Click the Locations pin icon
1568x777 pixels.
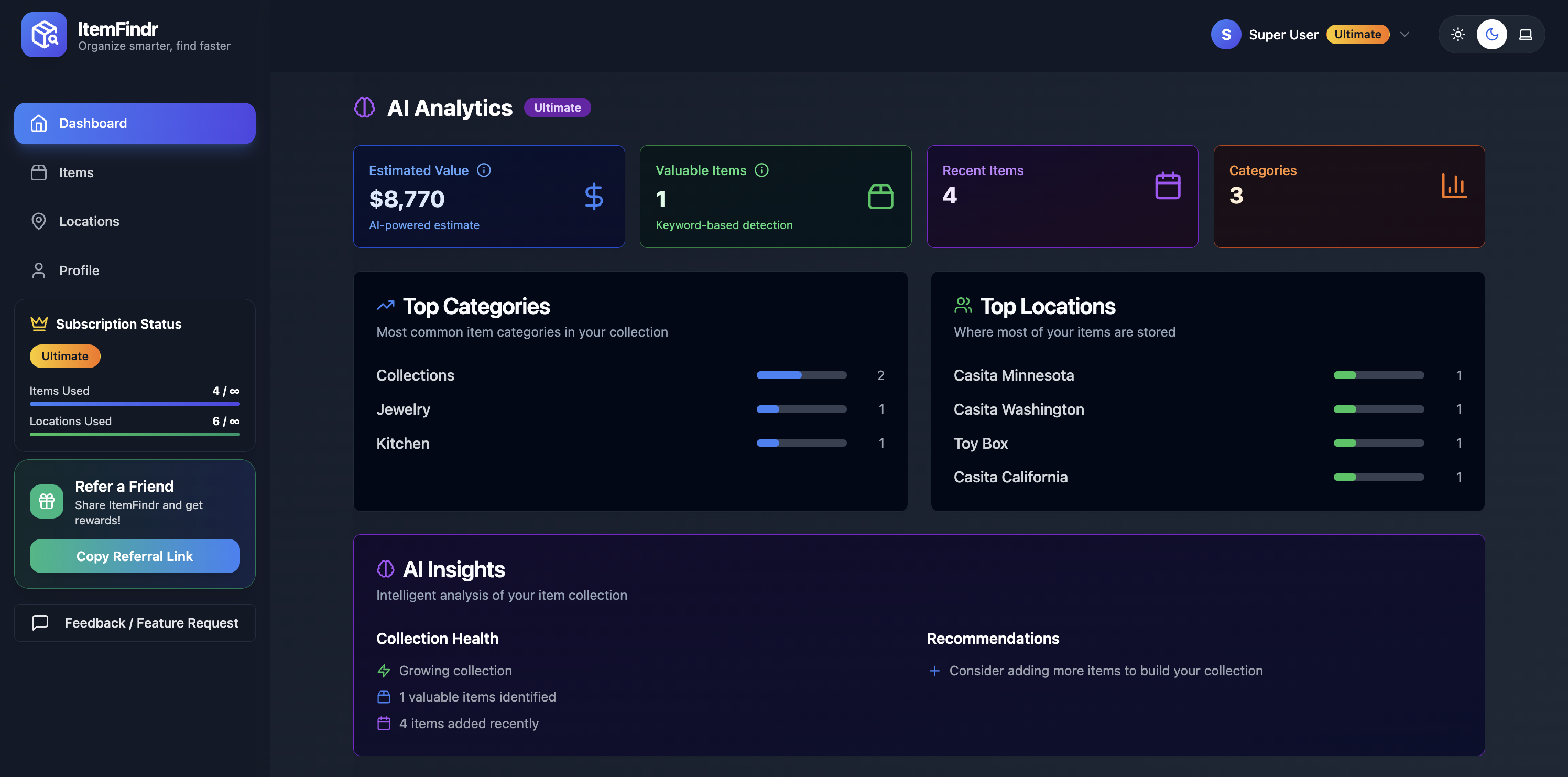click(x=39, y=222)
